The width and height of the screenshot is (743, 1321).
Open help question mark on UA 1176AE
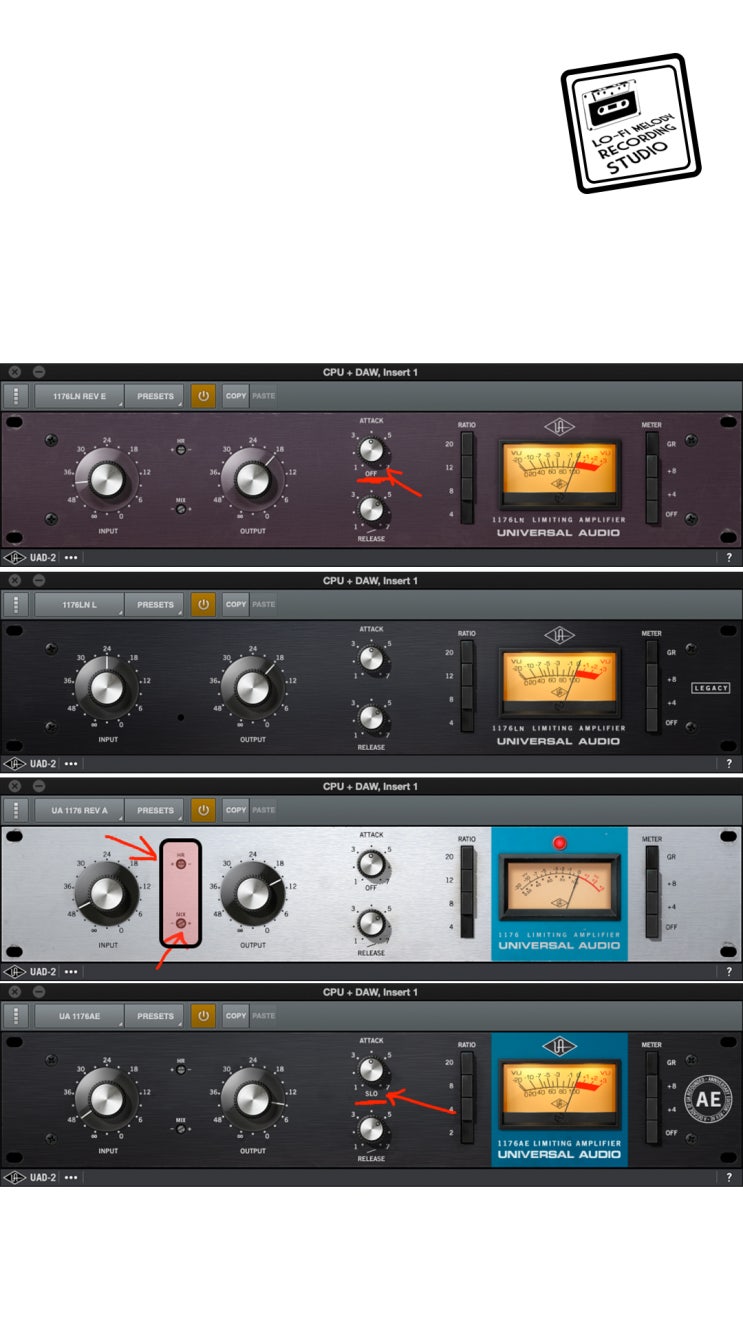click(x=728, y=1177)
